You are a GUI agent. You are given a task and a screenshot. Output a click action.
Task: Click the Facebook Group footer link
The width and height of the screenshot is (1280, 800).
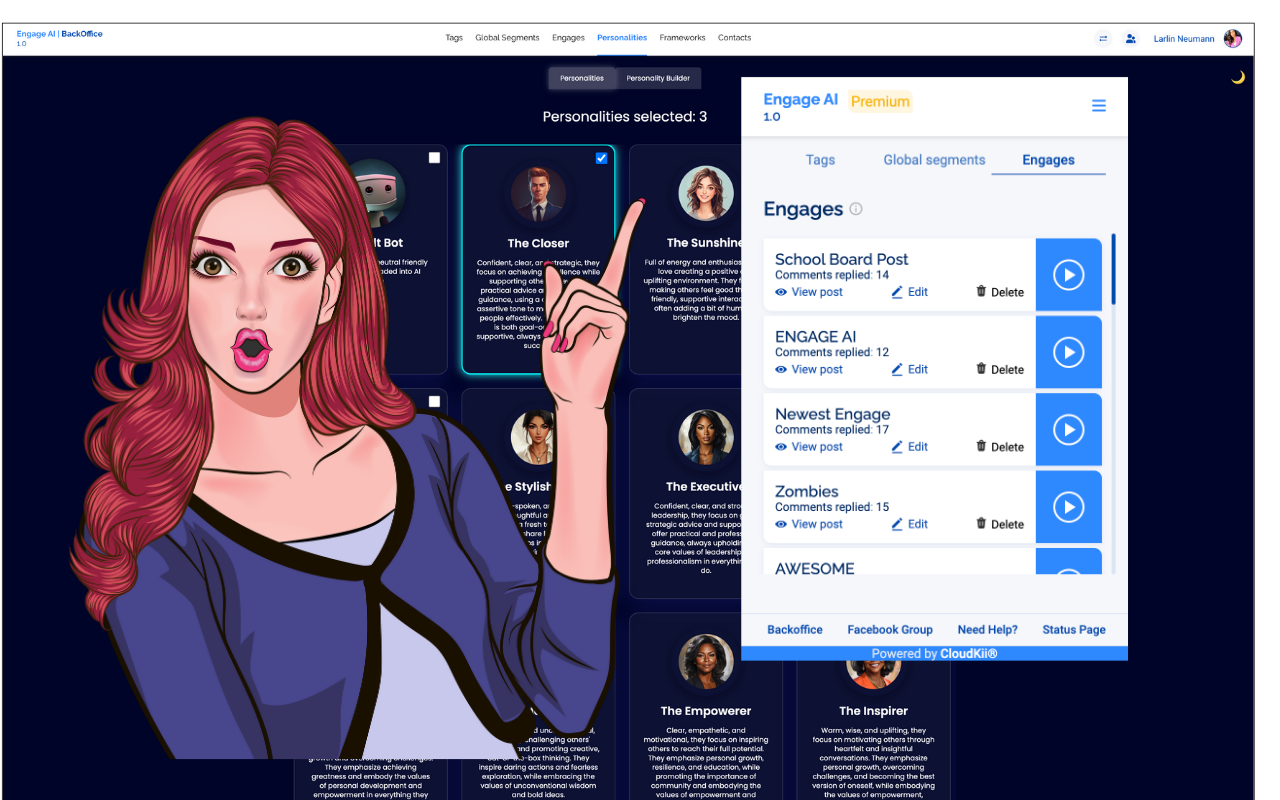click(x=890, y=630)
